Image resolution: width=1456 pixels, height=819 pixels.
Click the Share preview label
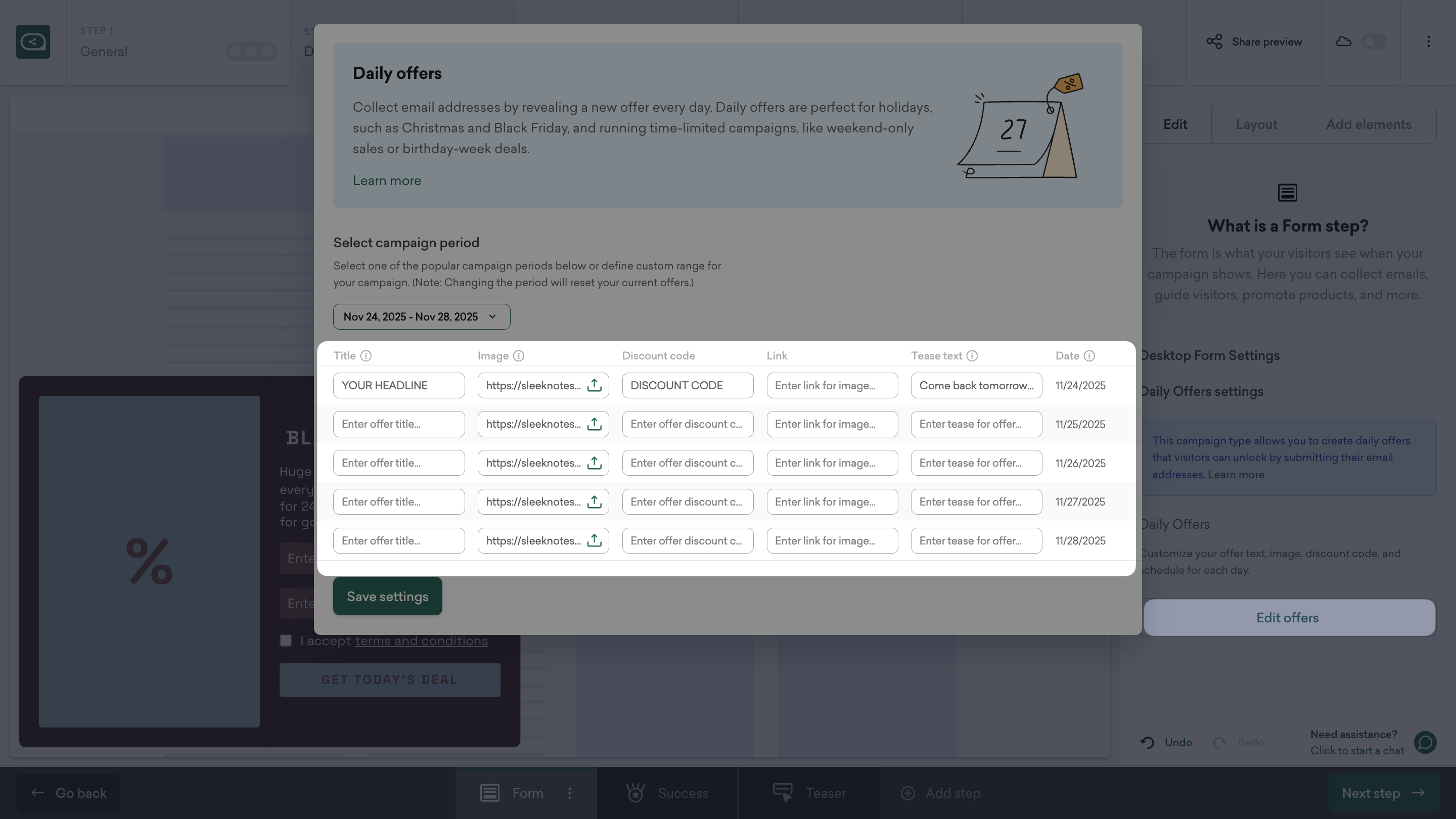point(1266,42)
